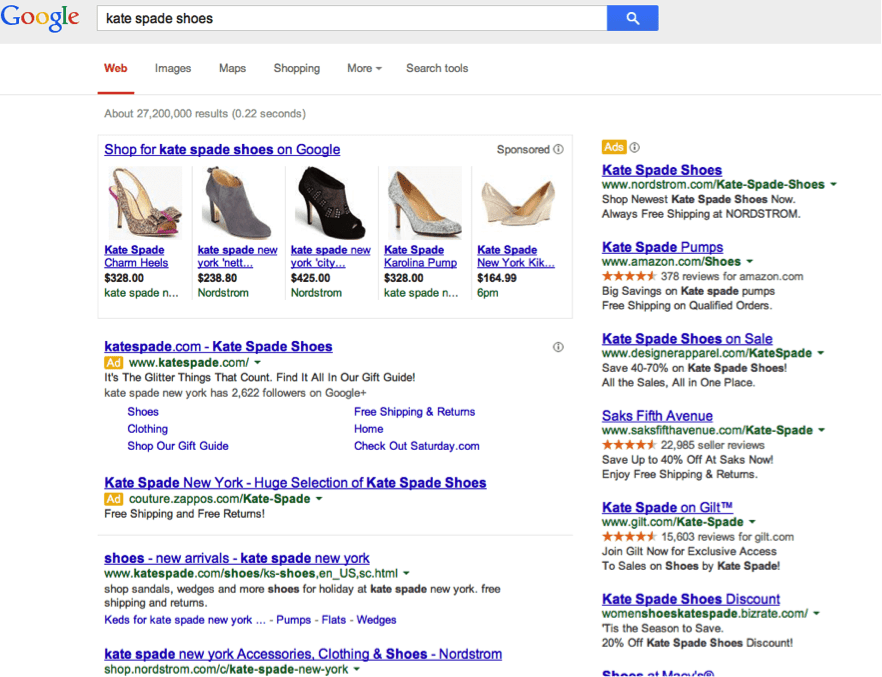Image resolution: width=882 pixels, height=677 pixels.
Task: Open the Kate Spade Shoes Discount ad
Action: (x=691, y=599)
